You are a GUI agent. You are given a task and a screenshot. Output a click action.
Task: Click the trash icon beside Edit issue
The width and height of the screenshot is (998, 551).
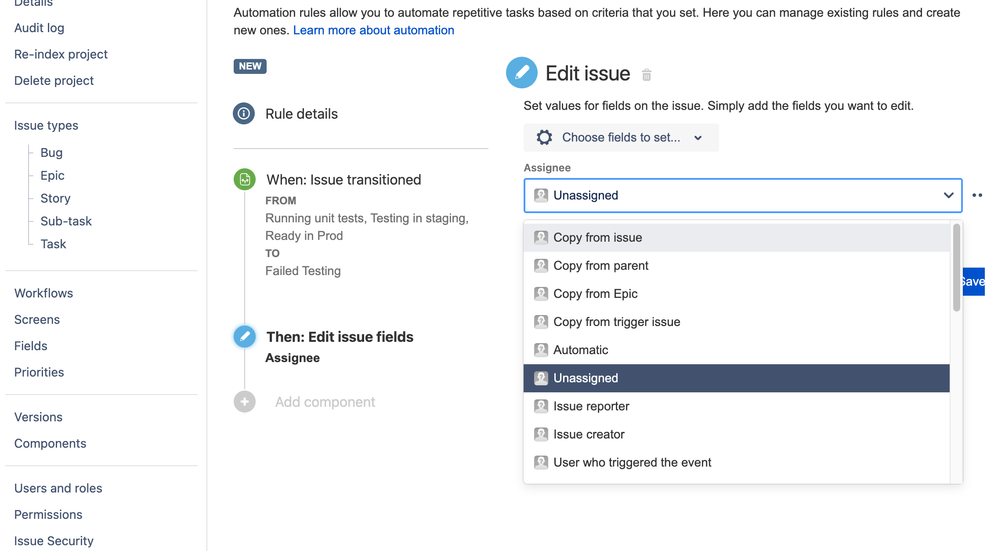coord(647,75)
